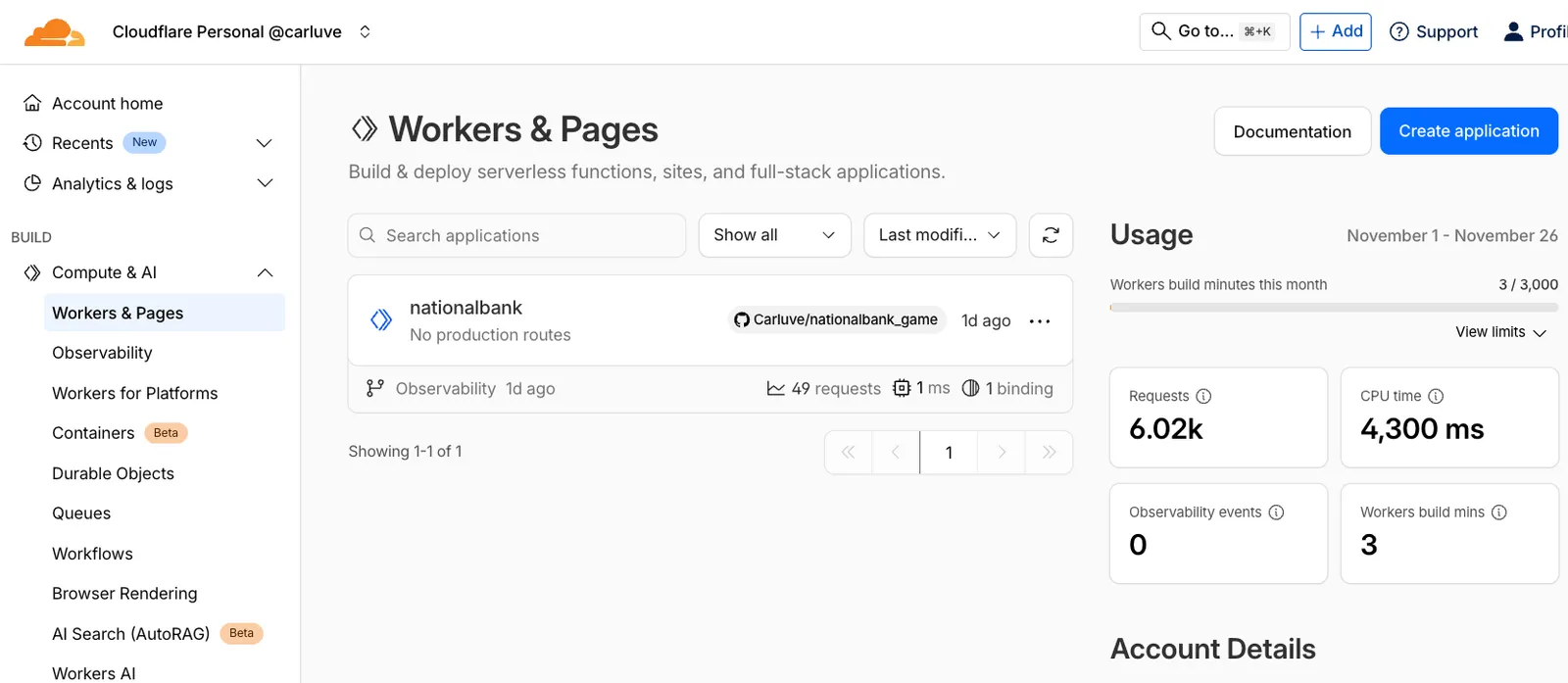The height and width of the screenshot is (683, 1568).
Task: Open Observability in sidebar
Action: pos(102,353)
